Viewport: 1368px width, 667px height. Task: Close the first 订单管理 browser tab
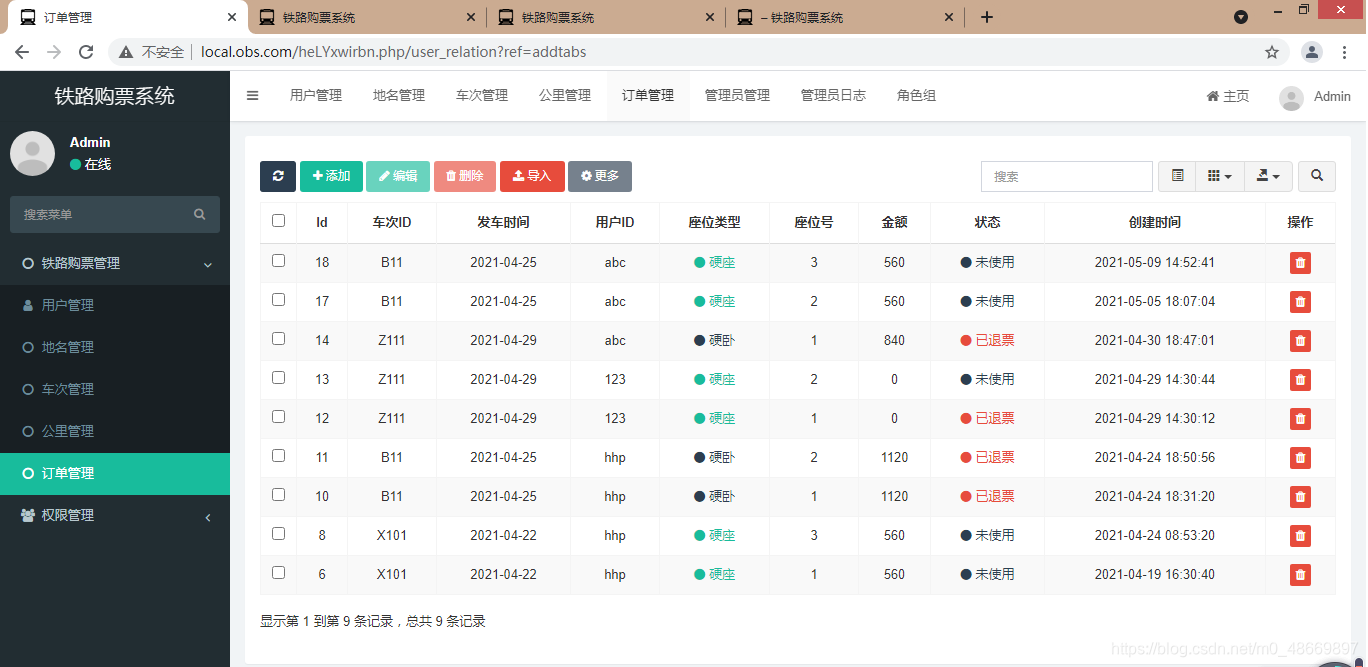(232, 17)
